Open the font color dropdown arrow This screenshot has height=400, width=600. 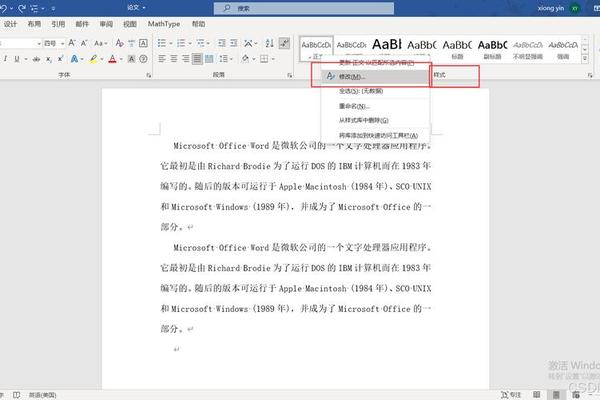tap(121, 59)
